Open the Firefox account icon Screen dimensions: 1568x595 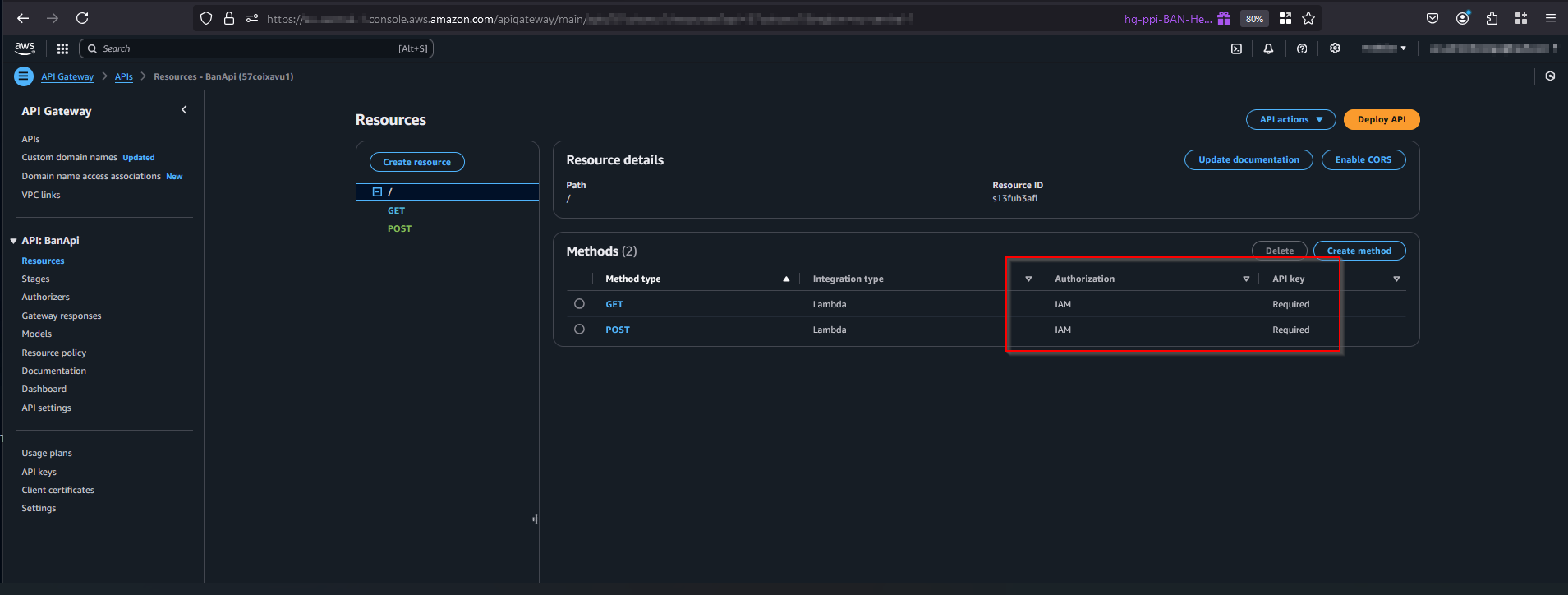pyautogui.click(x=1463, y=18)
